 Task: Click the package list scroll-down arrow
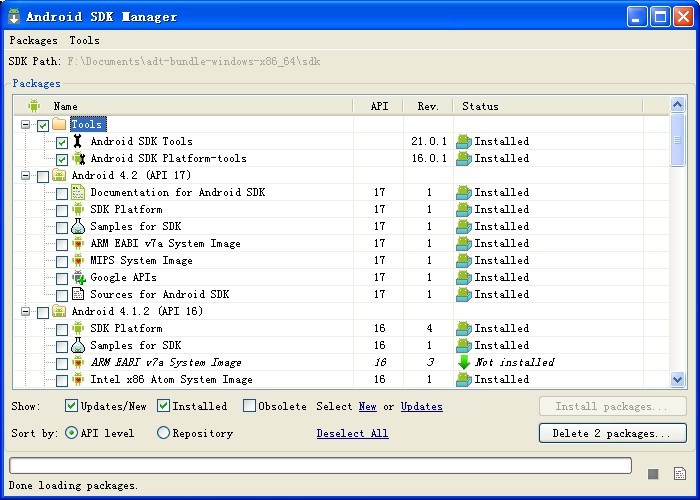coord(677,380)
